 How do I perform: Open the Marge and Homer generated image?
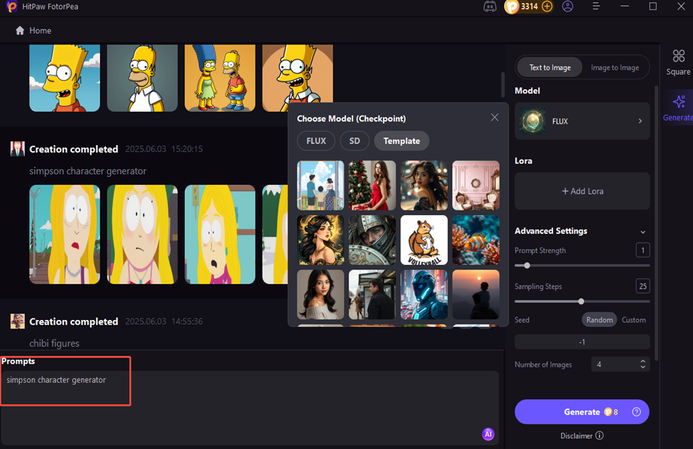click(x=220, y=78)
